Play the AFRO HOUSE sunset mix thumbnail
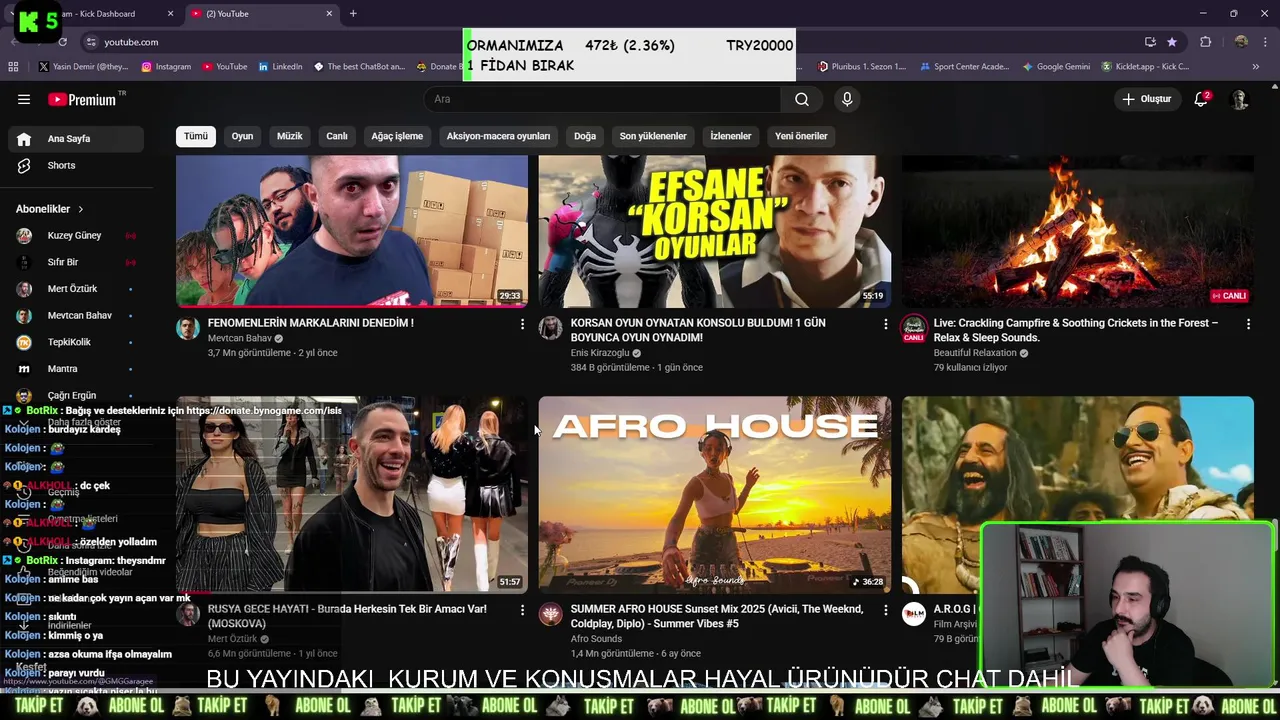The width and height of the screenshot is (1280, 720). coord(715,494)
